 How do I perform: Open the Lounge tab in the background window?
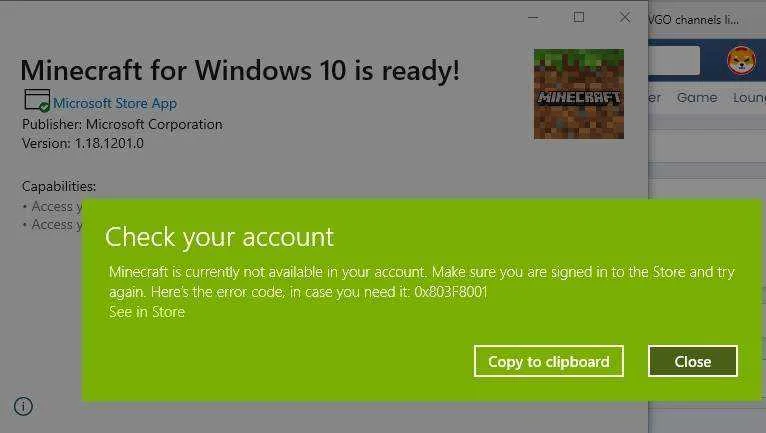(x=749, y=98)
